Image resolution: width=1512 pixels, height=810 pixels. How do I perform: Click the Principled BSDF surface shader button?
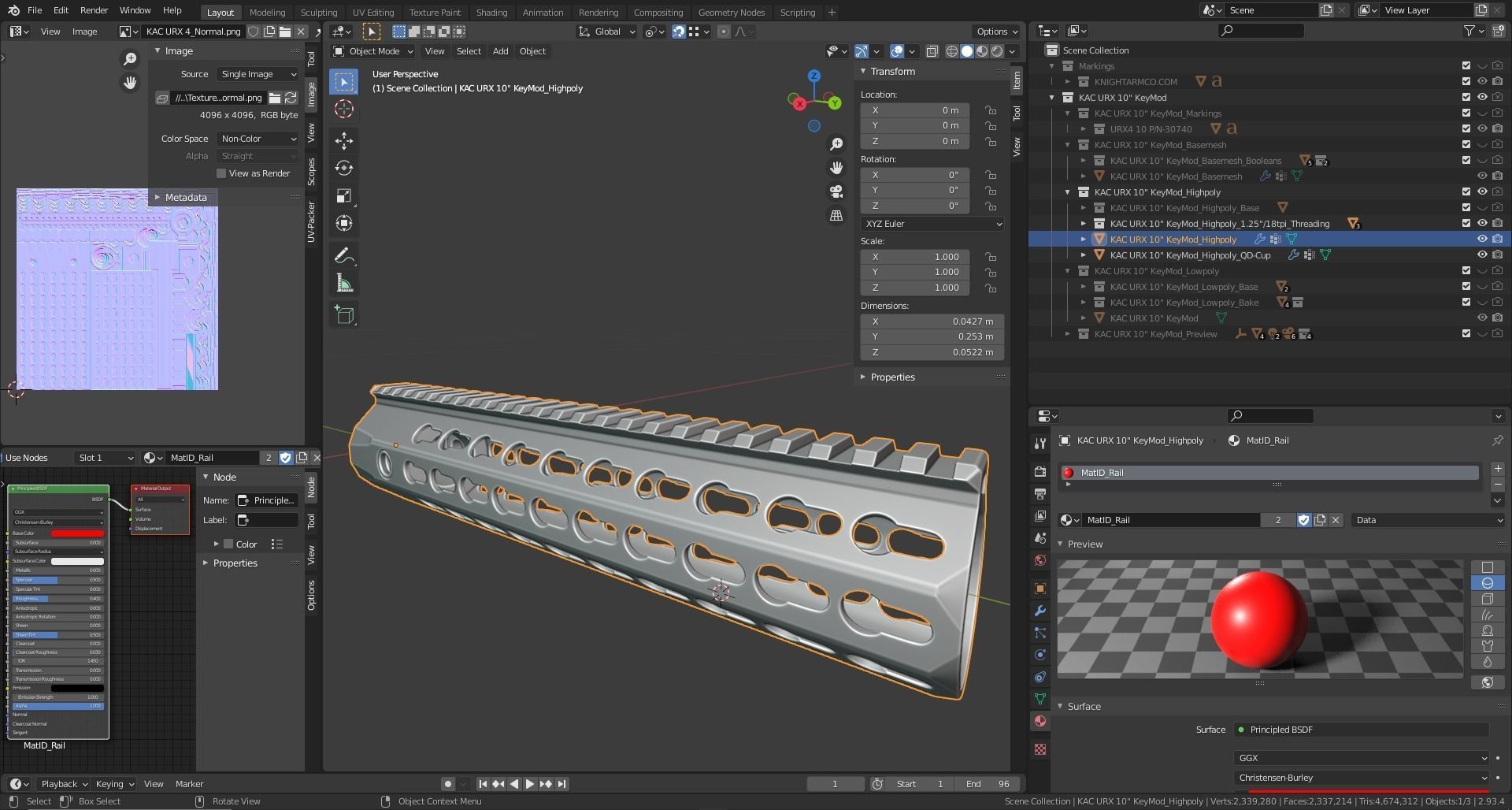coord(1362,730)
